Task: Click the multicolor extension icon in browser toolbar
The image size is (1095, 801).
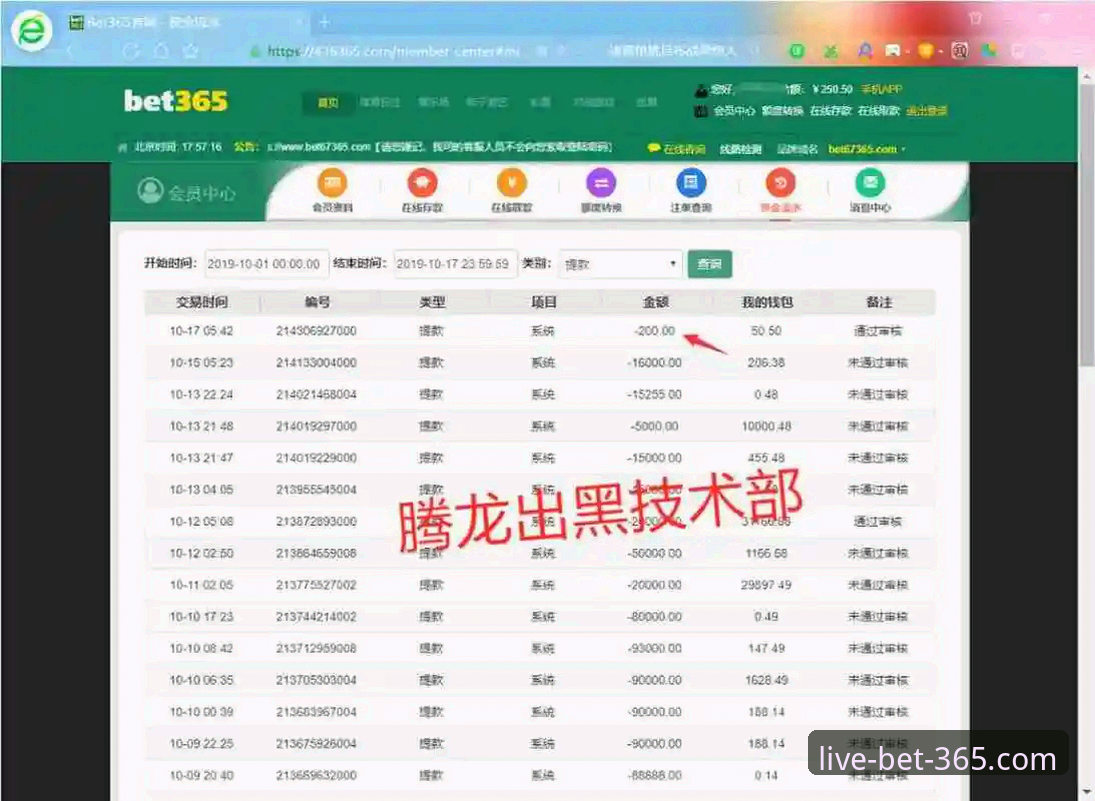Action: pyautogui.click(x=988, y=51)
